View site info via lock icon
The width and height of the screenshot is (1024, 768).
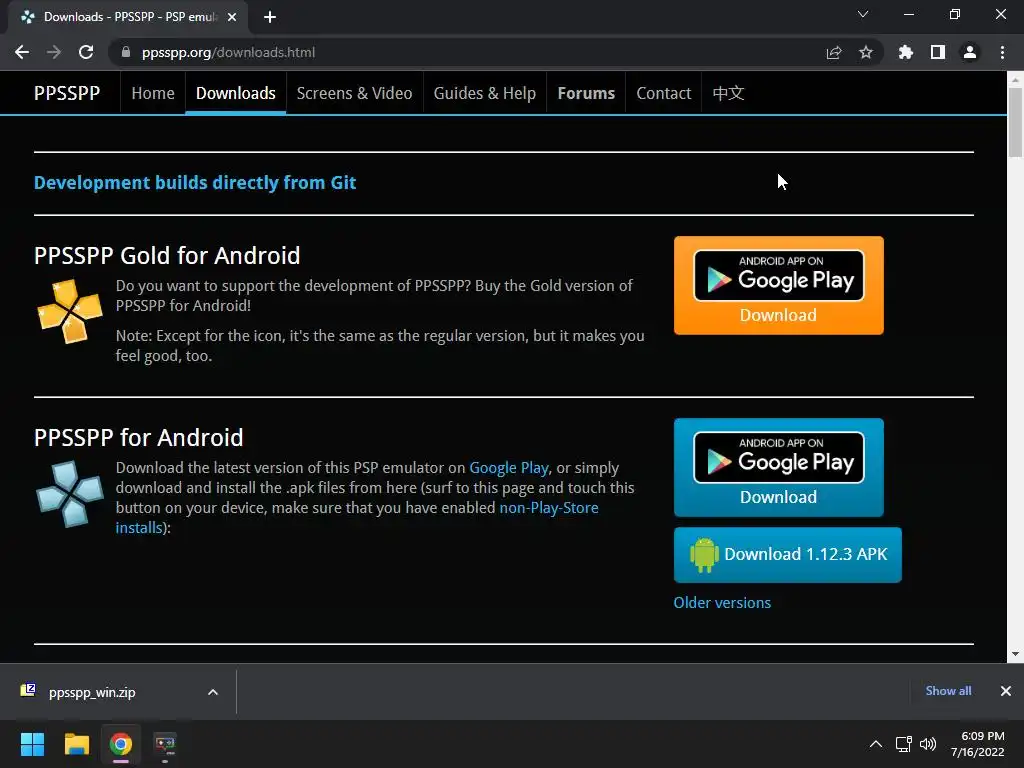[x=126, y=52]
